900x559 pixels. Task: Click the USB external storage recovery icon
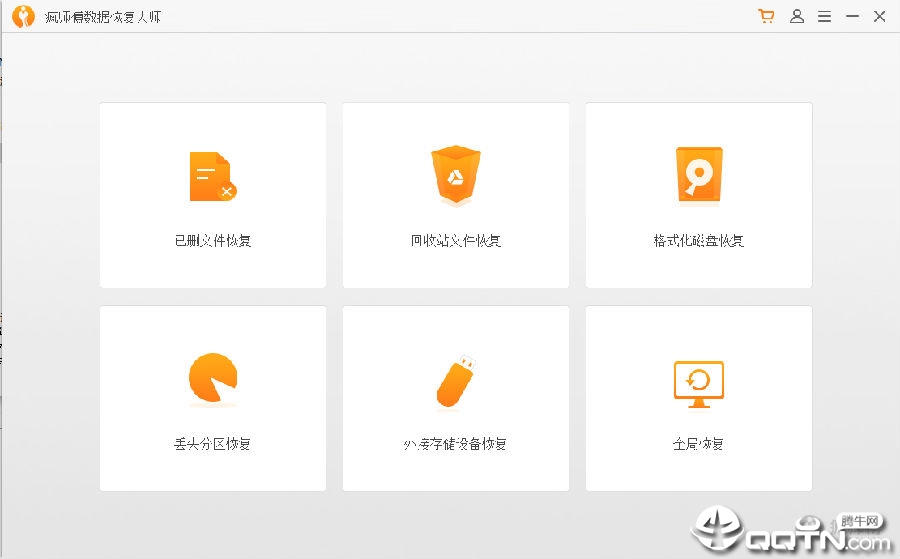point(456,381)
